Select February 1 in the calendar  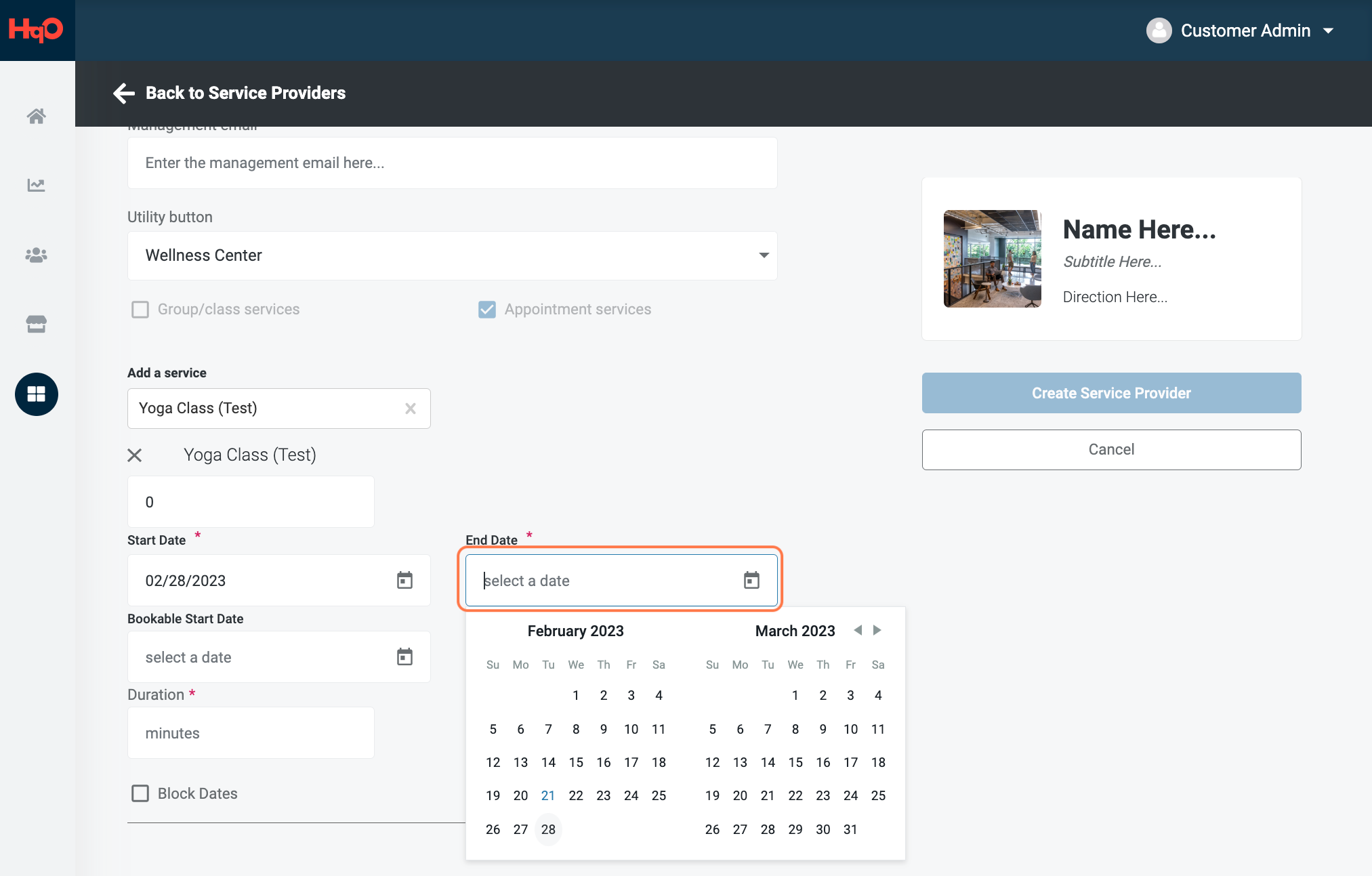576,695
